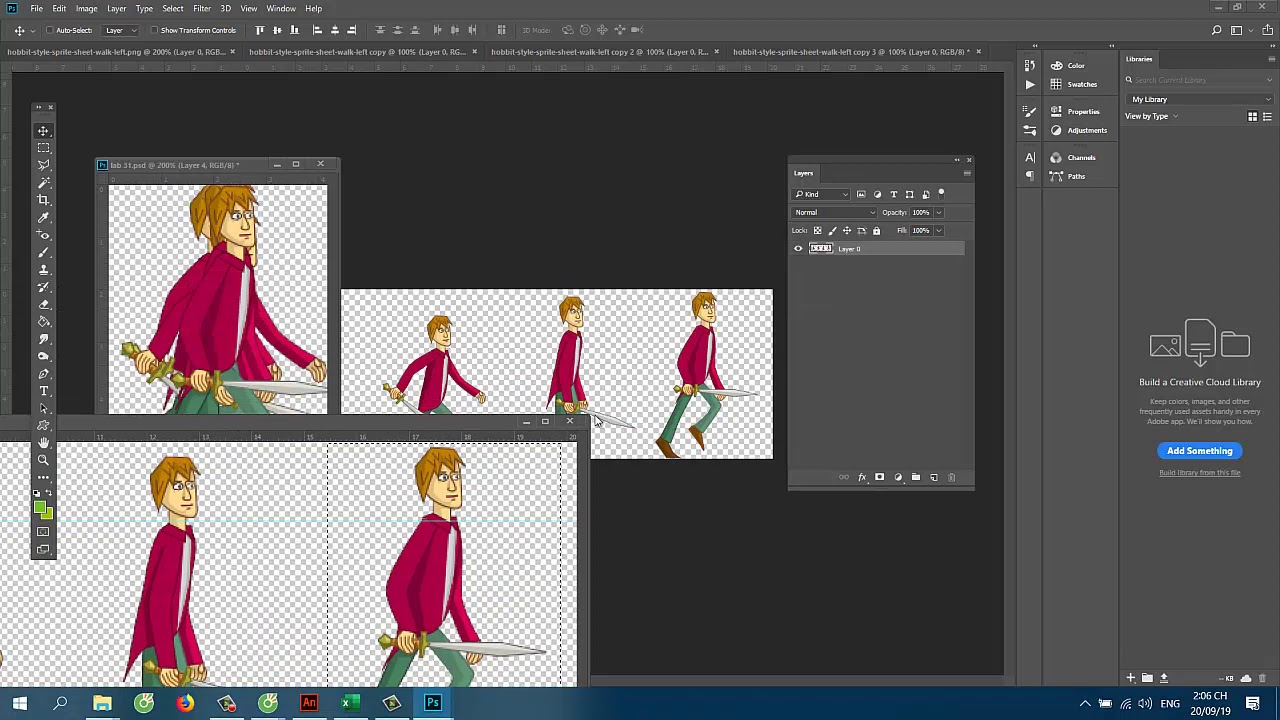Image resolution: width=1280 pixels, height=720 pixels.
Task: Click the green foreground color swatch
Action: 41,509
